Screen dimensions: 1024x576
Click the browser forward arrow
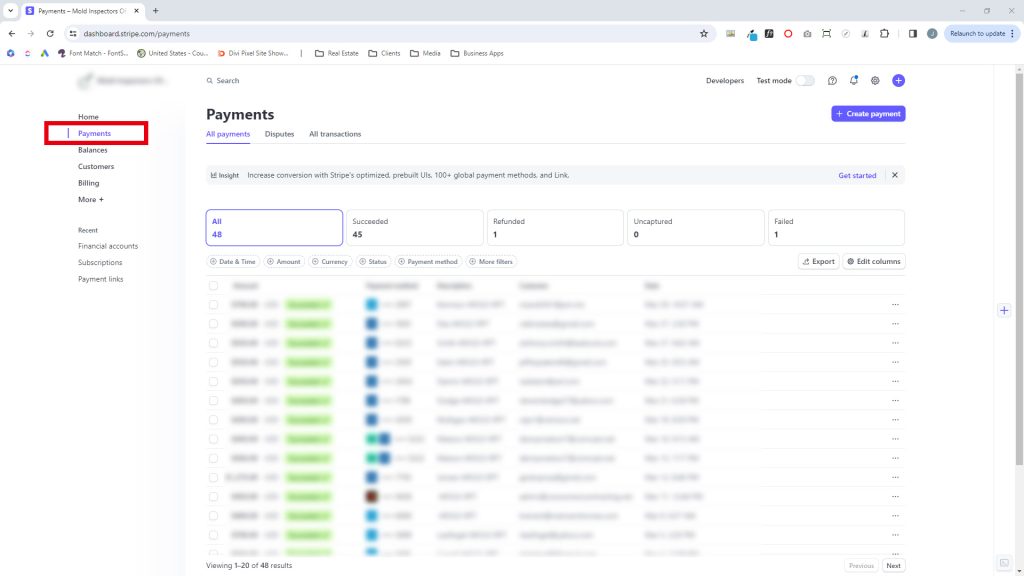[31, 33]
